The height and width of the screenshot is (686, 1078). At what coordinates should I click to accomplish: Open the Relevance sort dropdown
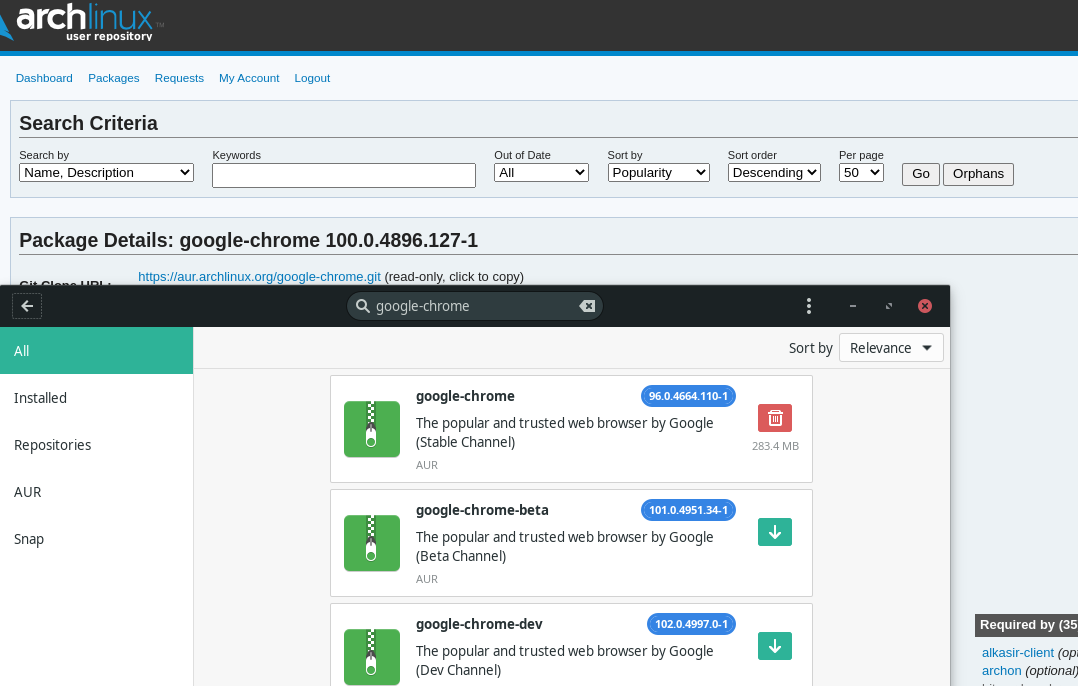click(x=890, y=348)
